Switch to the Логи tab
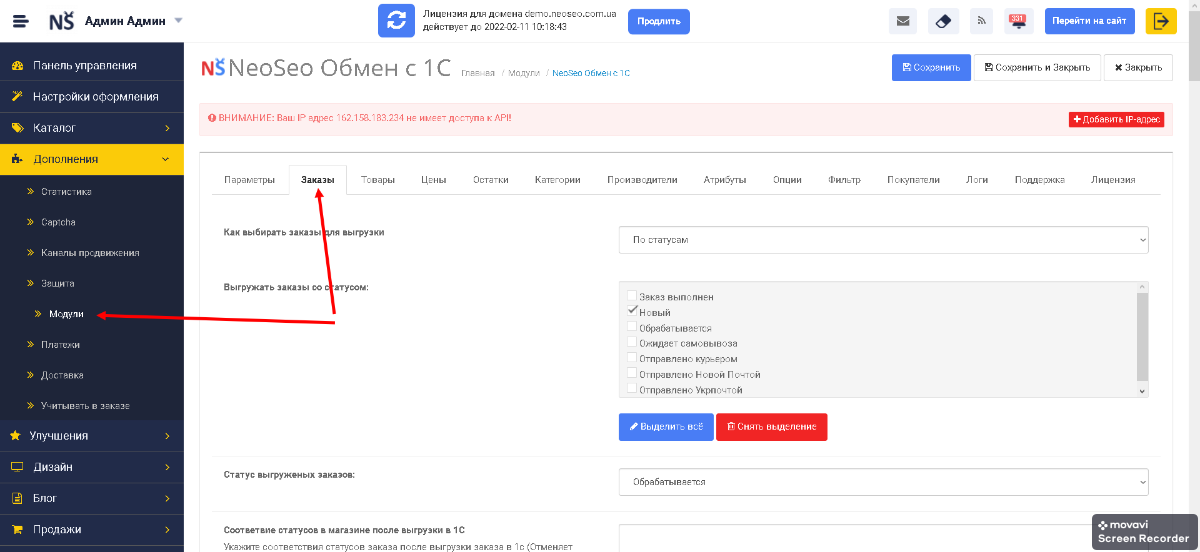The height and width of the screenshot is (552, 1200). pos(977,180)
